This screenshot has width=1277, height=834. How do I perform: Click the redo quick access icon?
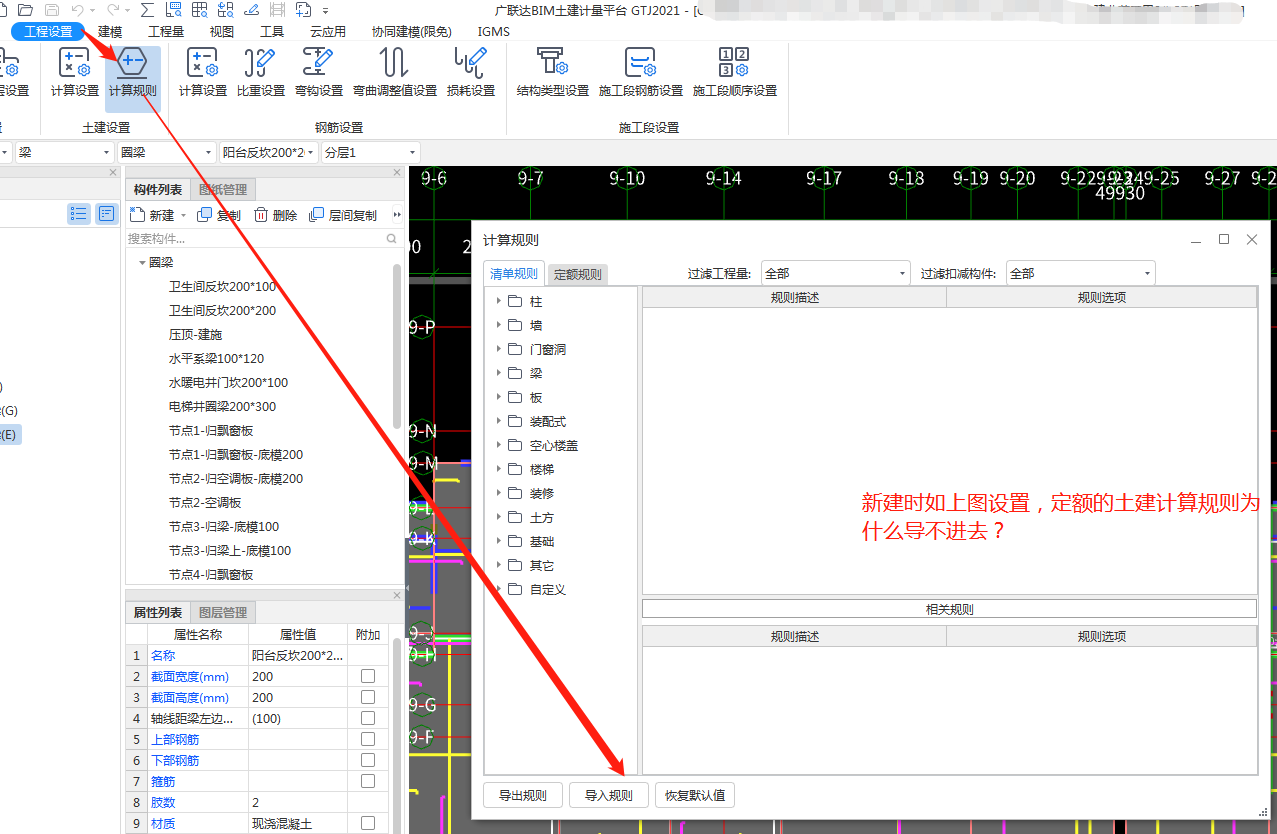pyautogui.click(x=113, y=9)
